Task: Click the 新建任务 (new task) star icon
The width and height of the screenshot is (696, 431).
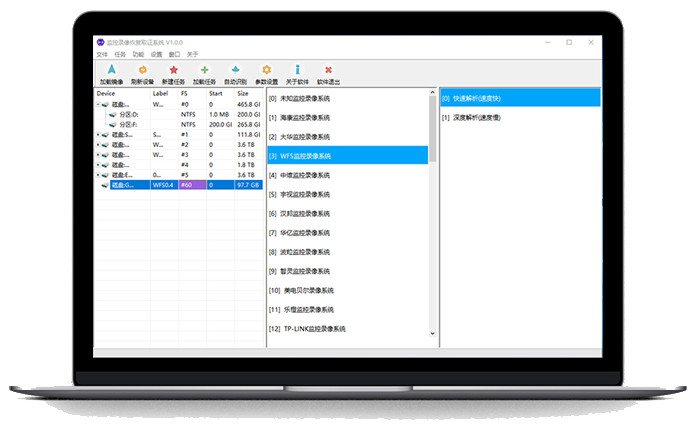Action: click(x=173, y=73)
